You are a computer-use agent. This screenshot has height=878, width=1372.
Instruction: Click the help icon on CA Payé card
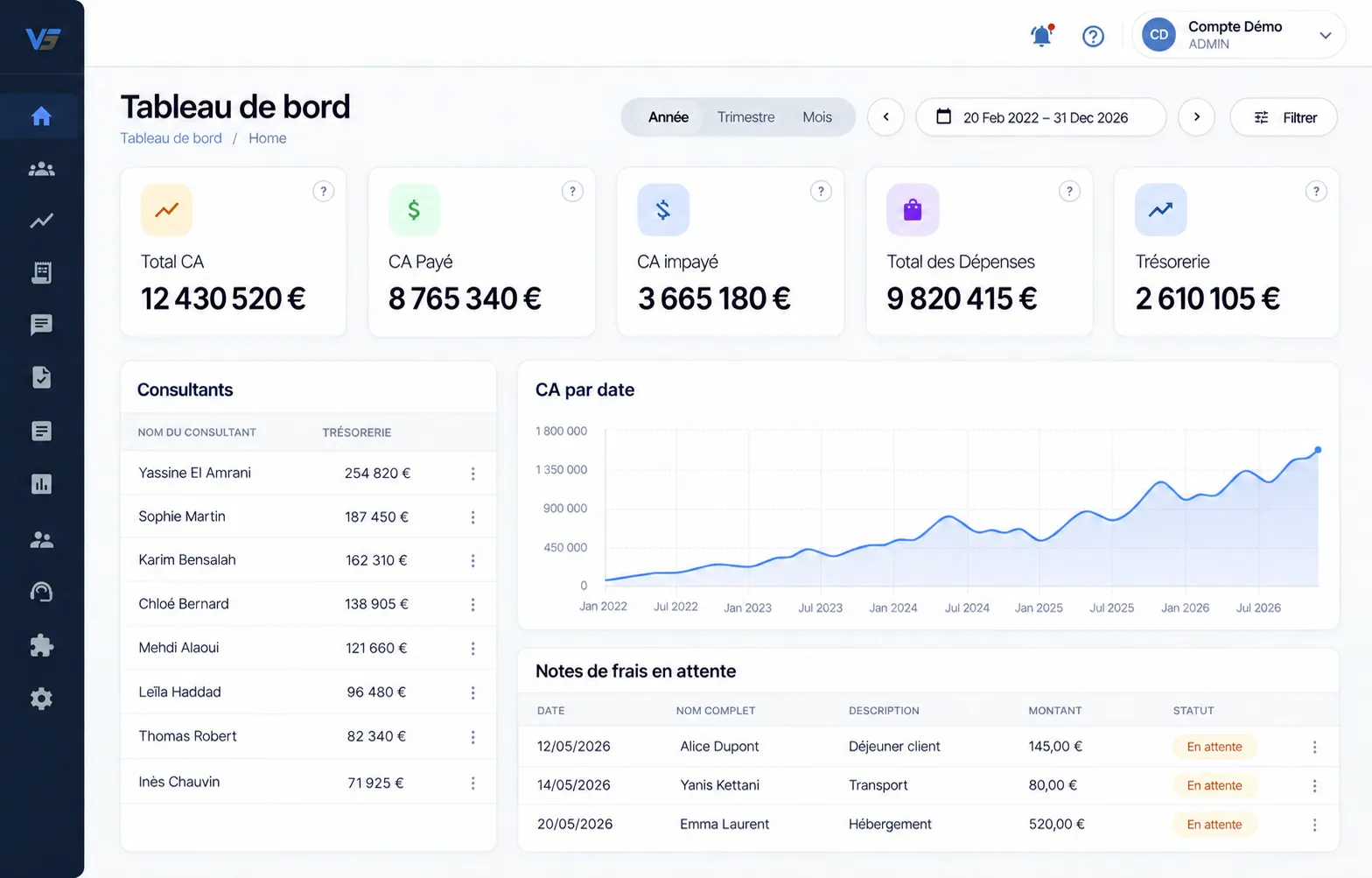click(x=572, y=191)
